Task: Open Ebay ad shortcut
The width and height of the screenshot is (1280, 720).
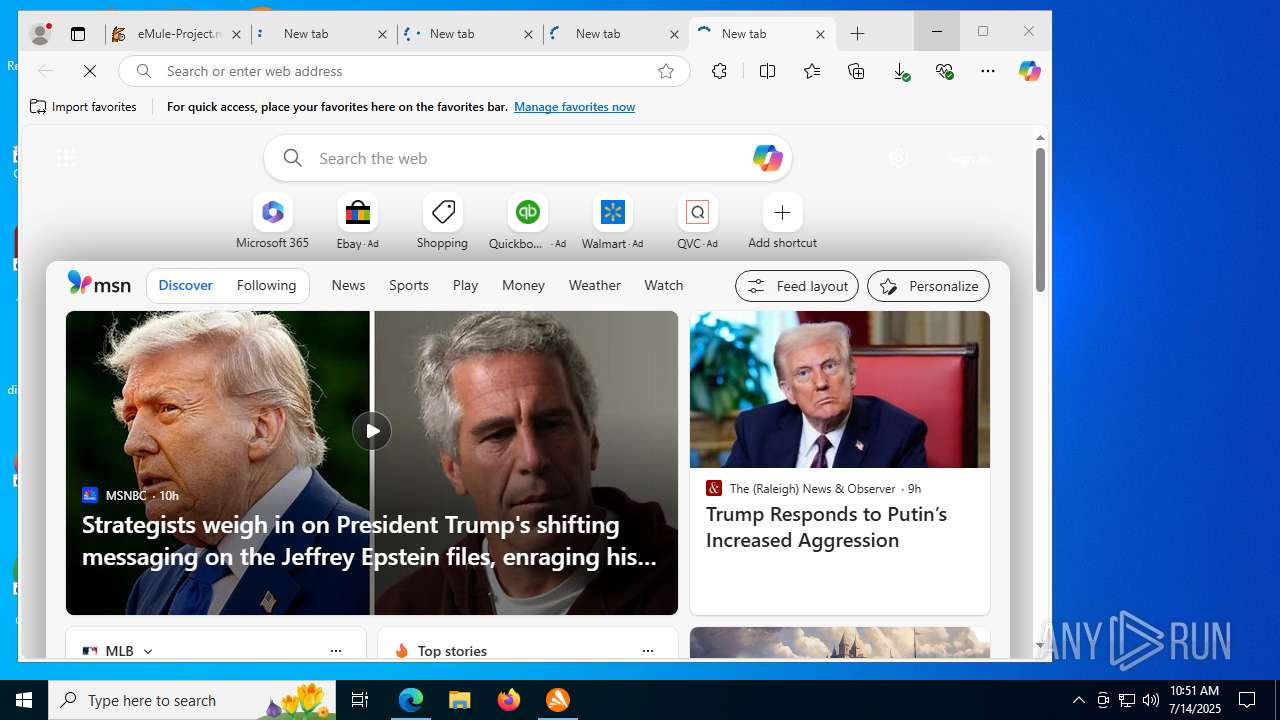Action: (357, 222)
